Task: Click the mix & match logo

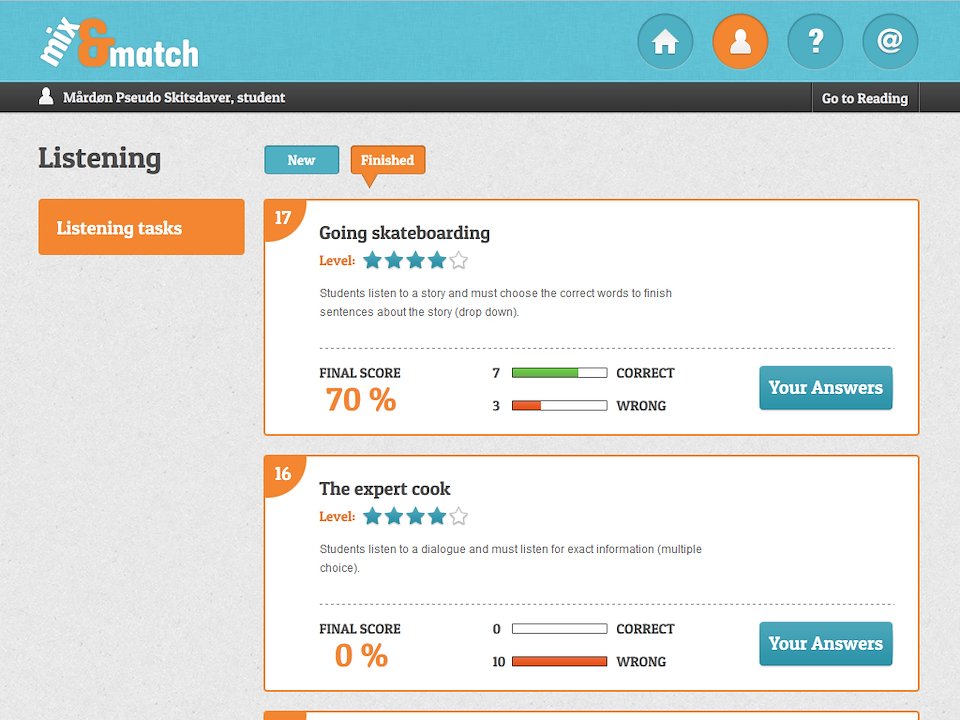Action: click(x=119, y=43)
